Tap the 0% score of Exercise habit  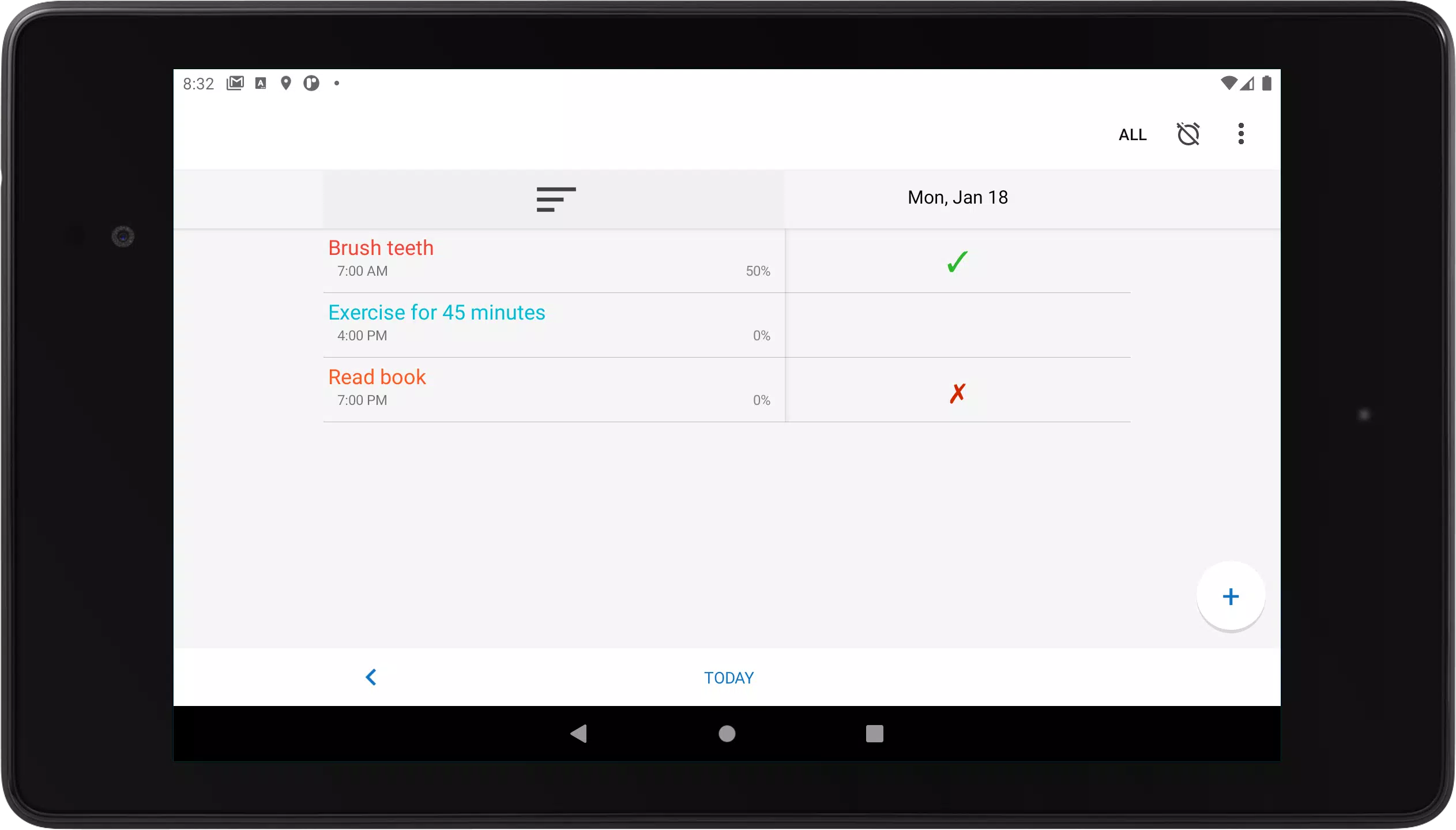point(761,336)
